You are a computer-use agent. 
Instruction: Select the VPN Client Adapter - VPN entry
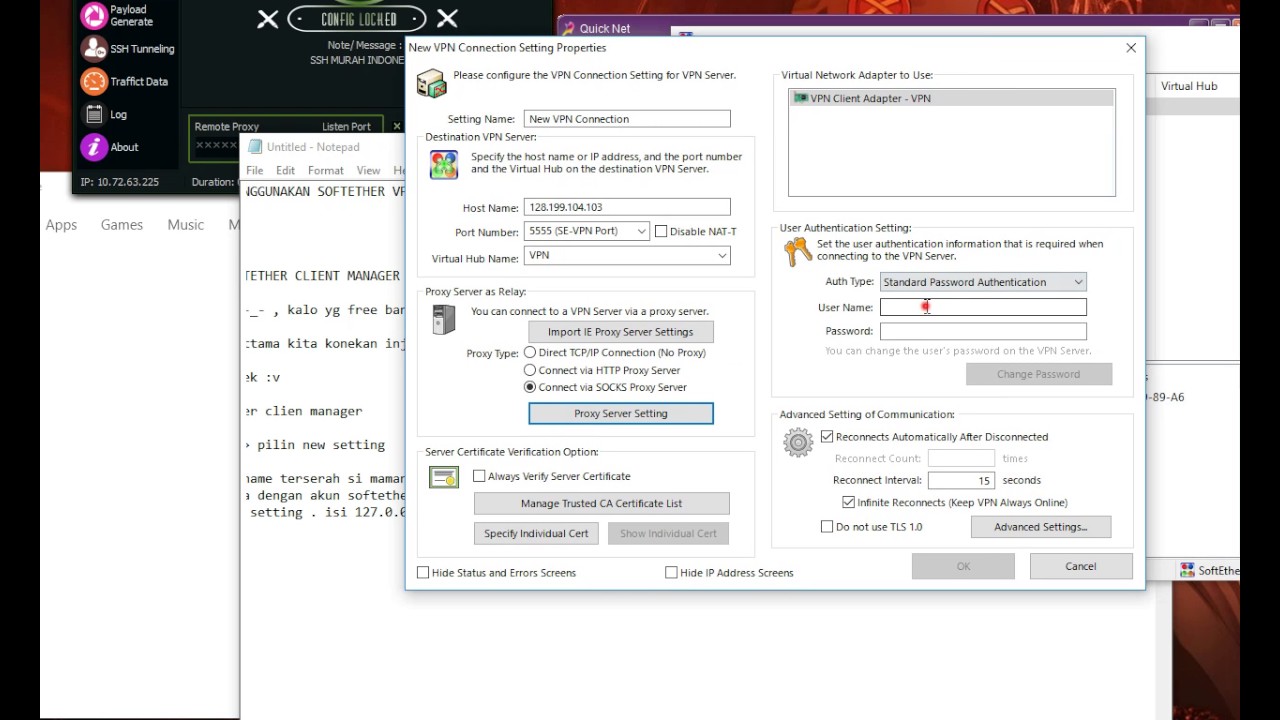pos(951,98)
